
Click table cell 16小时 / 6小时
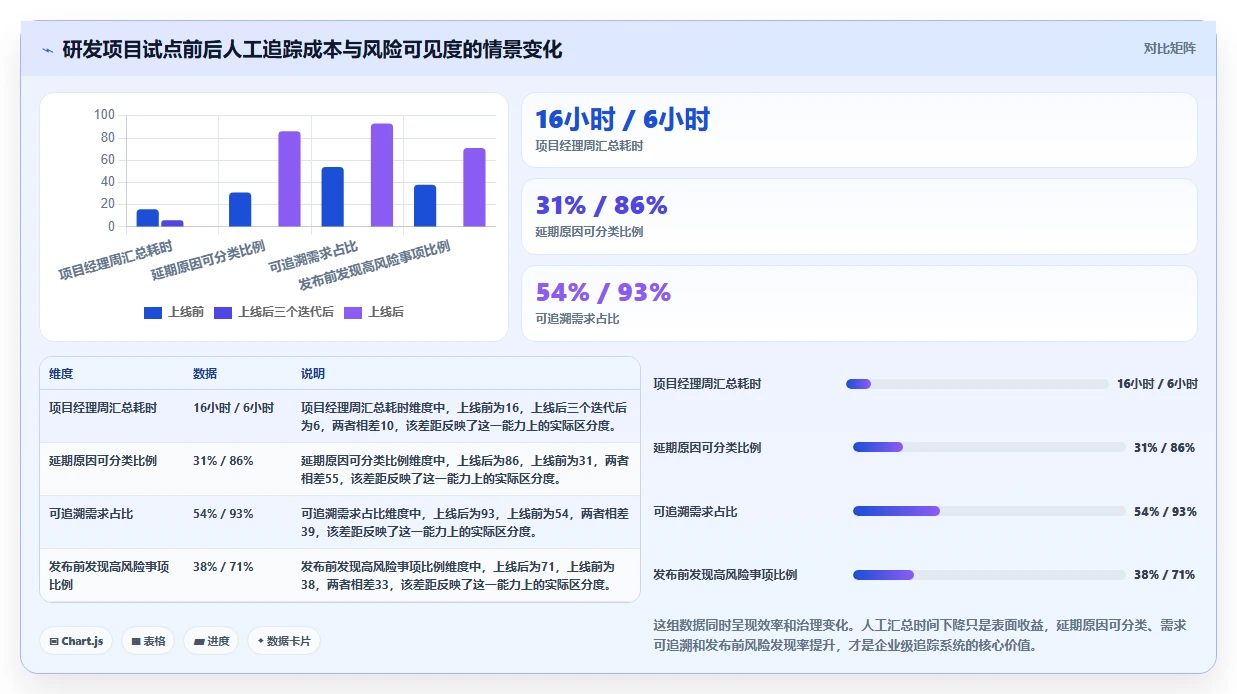coord(233,408)
